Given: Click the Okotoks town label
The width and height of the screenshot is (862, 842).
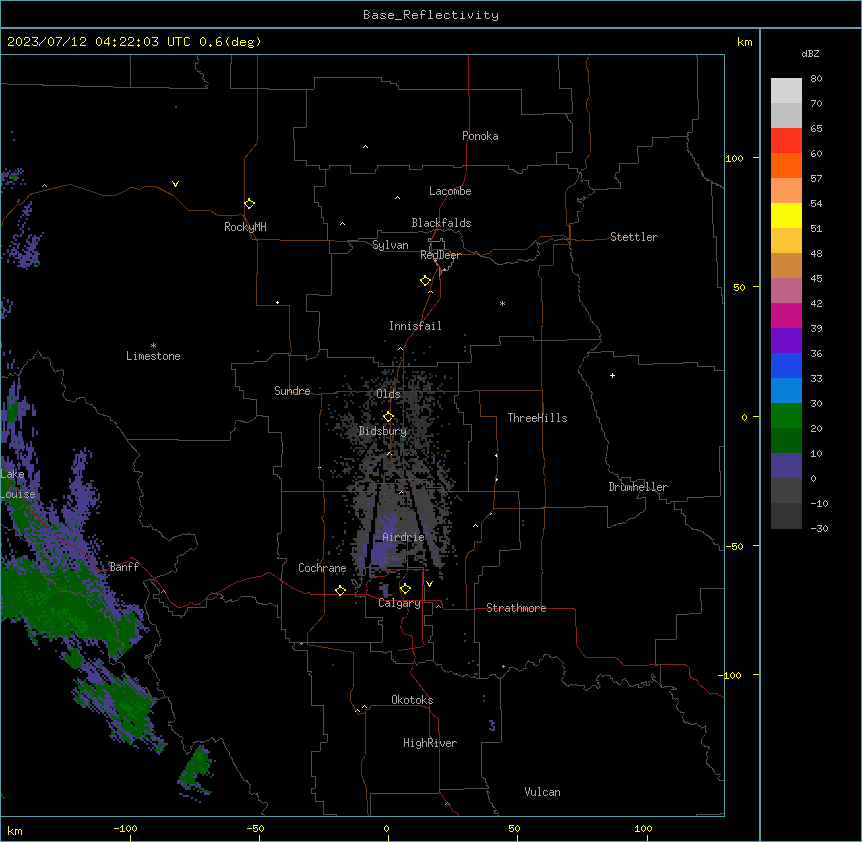Looking at the screenshot, I should tap(412, 700).
